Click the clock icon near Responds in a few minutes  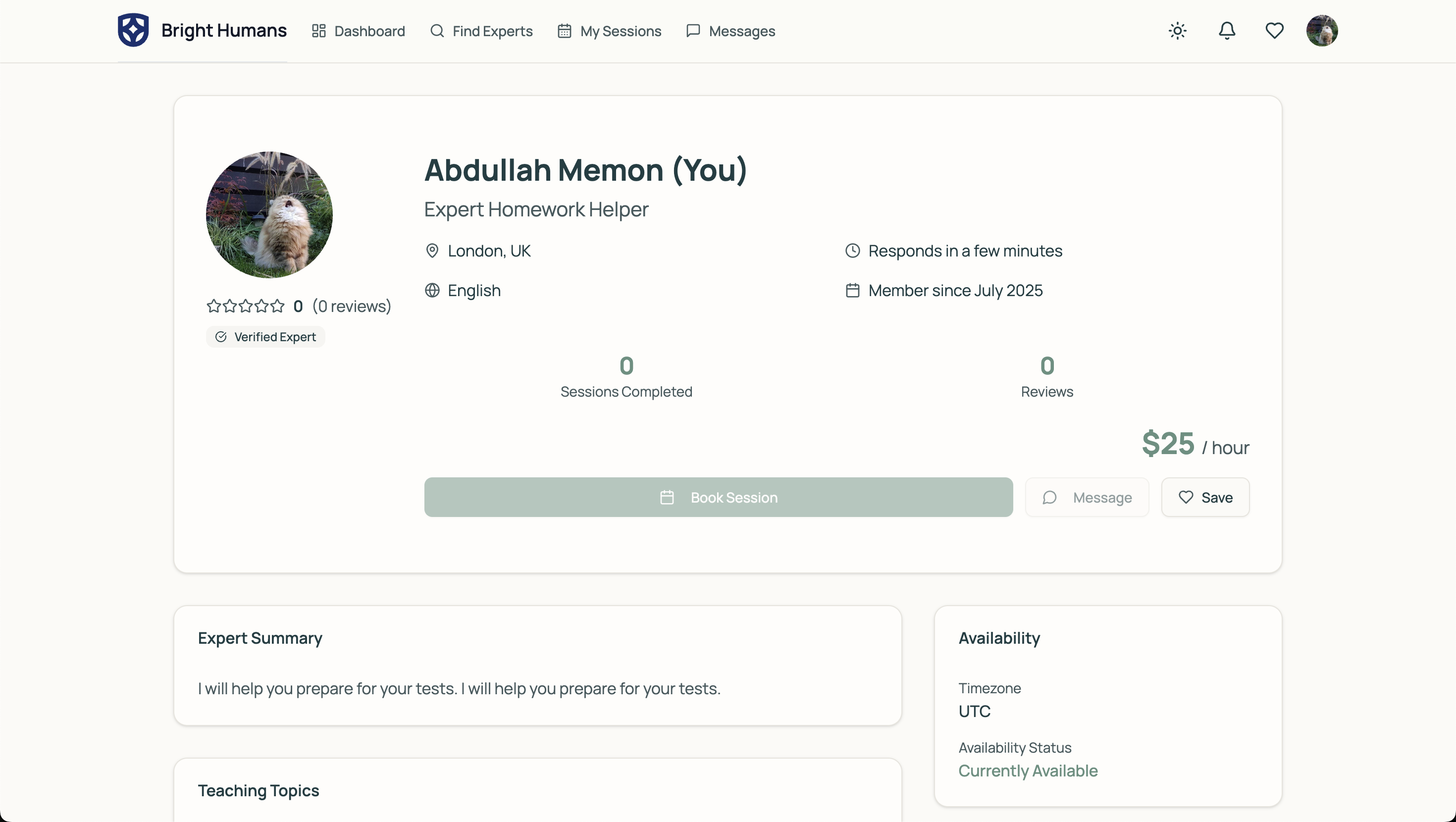point(853,251)
